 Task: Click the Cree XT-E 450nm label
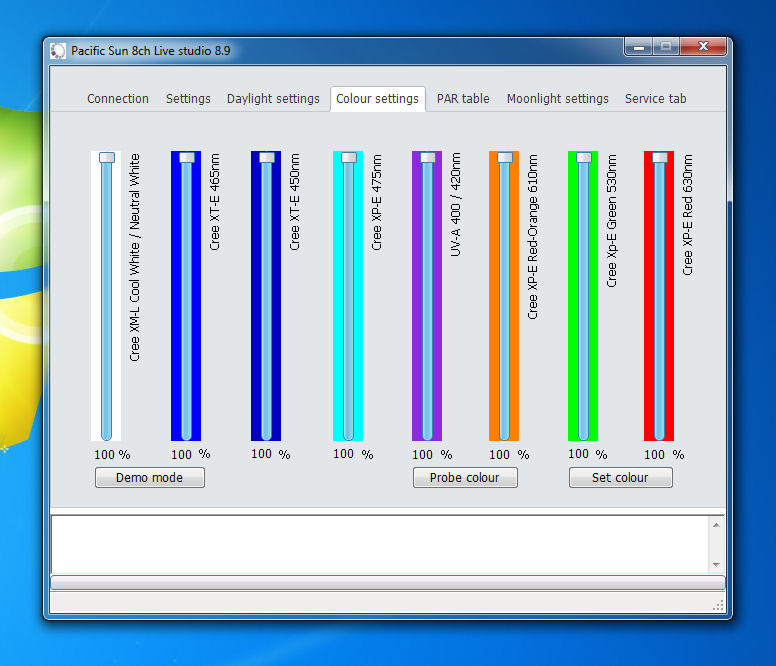(295, 202)
